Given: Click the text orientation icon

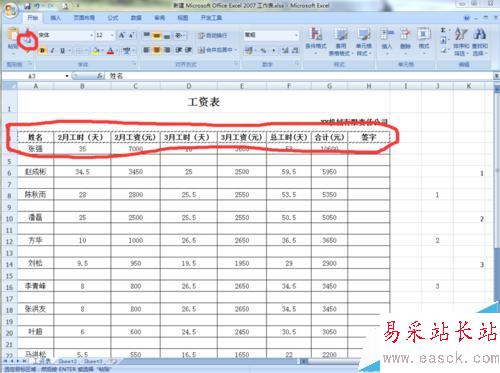Looking at the screenshot, I should pos(179,35).
